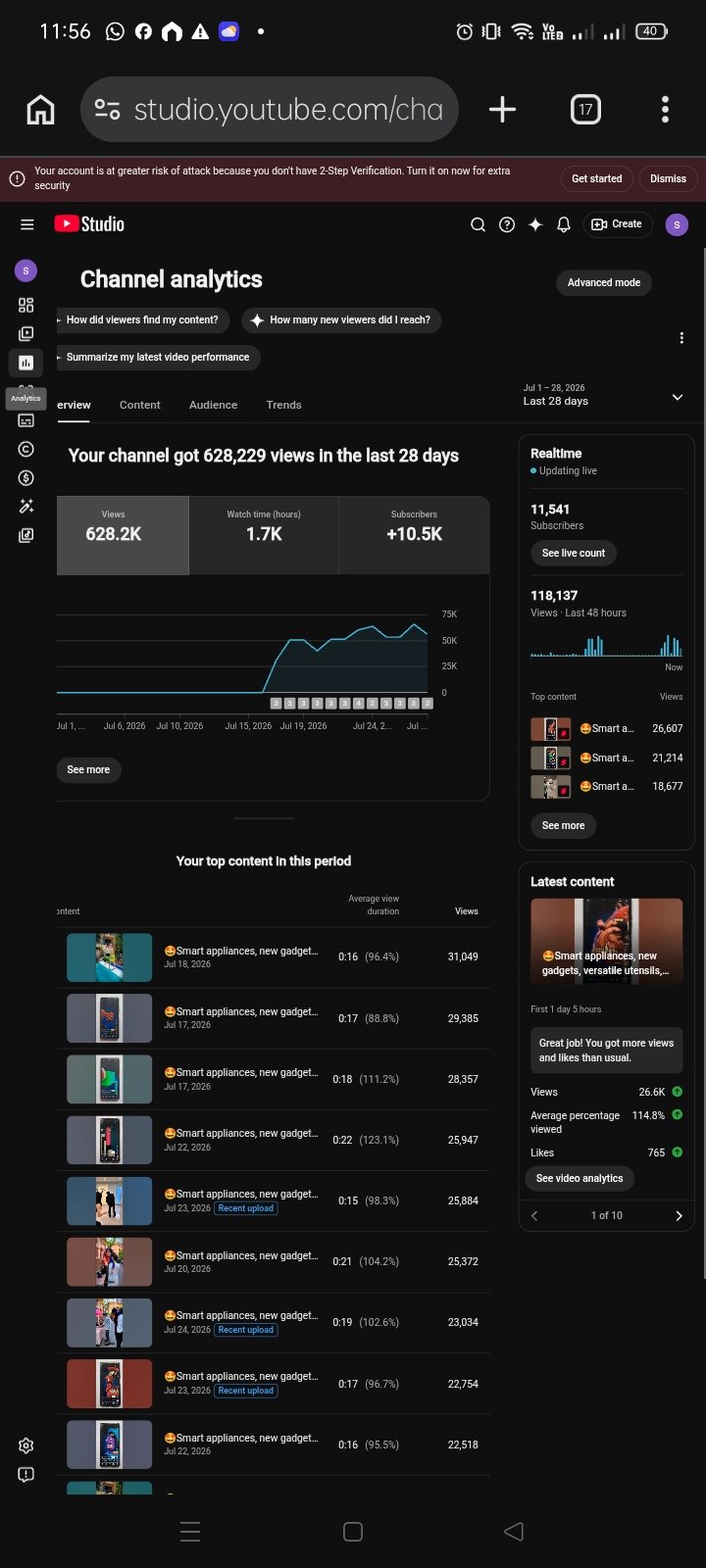Open analytics three-dot options menu
The height and width of the screenshot is (1568, 706).
[x=681, y=338]
